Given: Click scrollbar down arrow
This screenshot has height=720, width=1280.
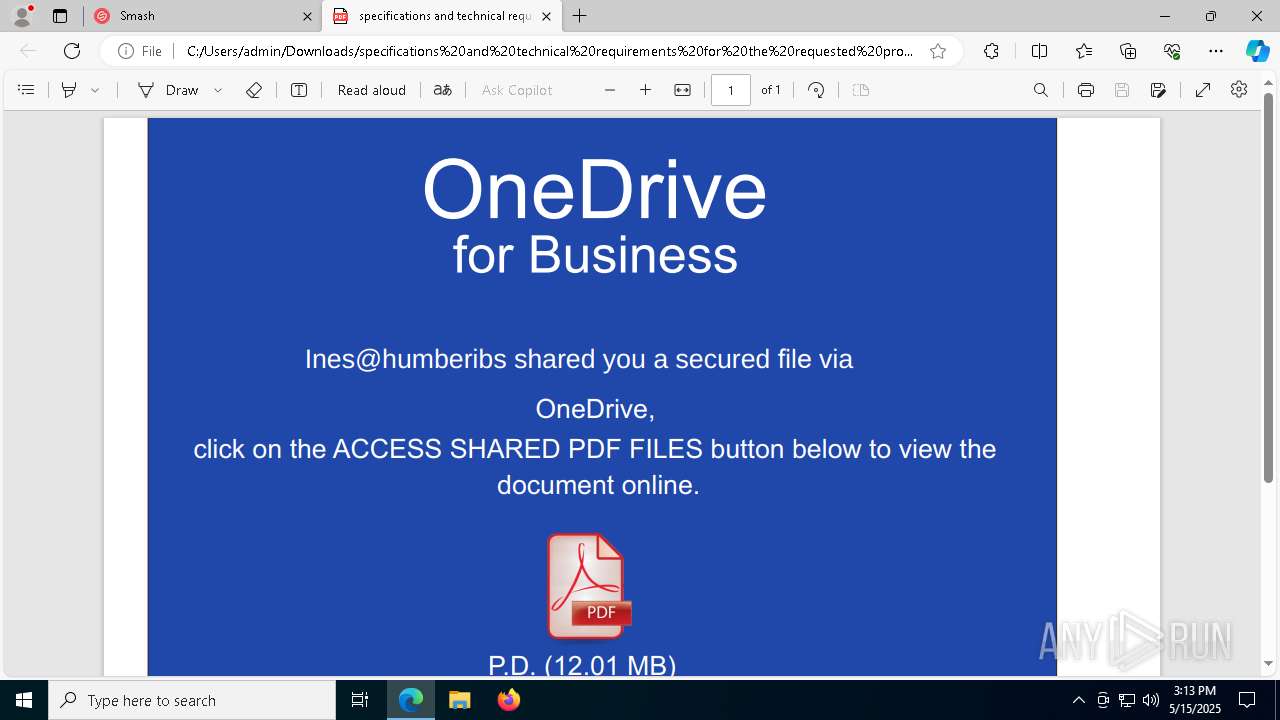Looking at the screenshot, I should pyautogui.click(x=1269, y=664).
